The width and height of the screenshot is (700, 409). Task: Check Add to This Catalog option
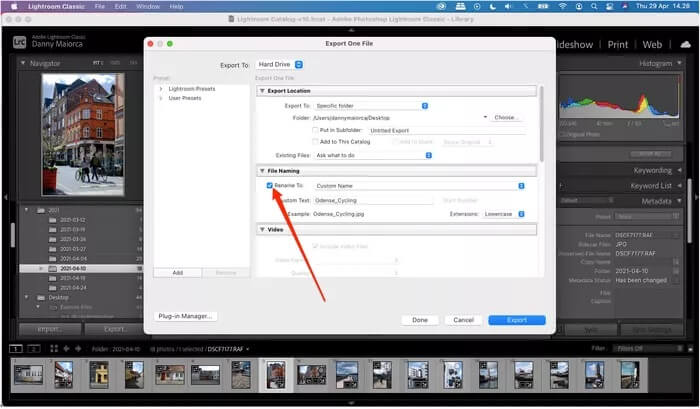click(x=315, y=142)
